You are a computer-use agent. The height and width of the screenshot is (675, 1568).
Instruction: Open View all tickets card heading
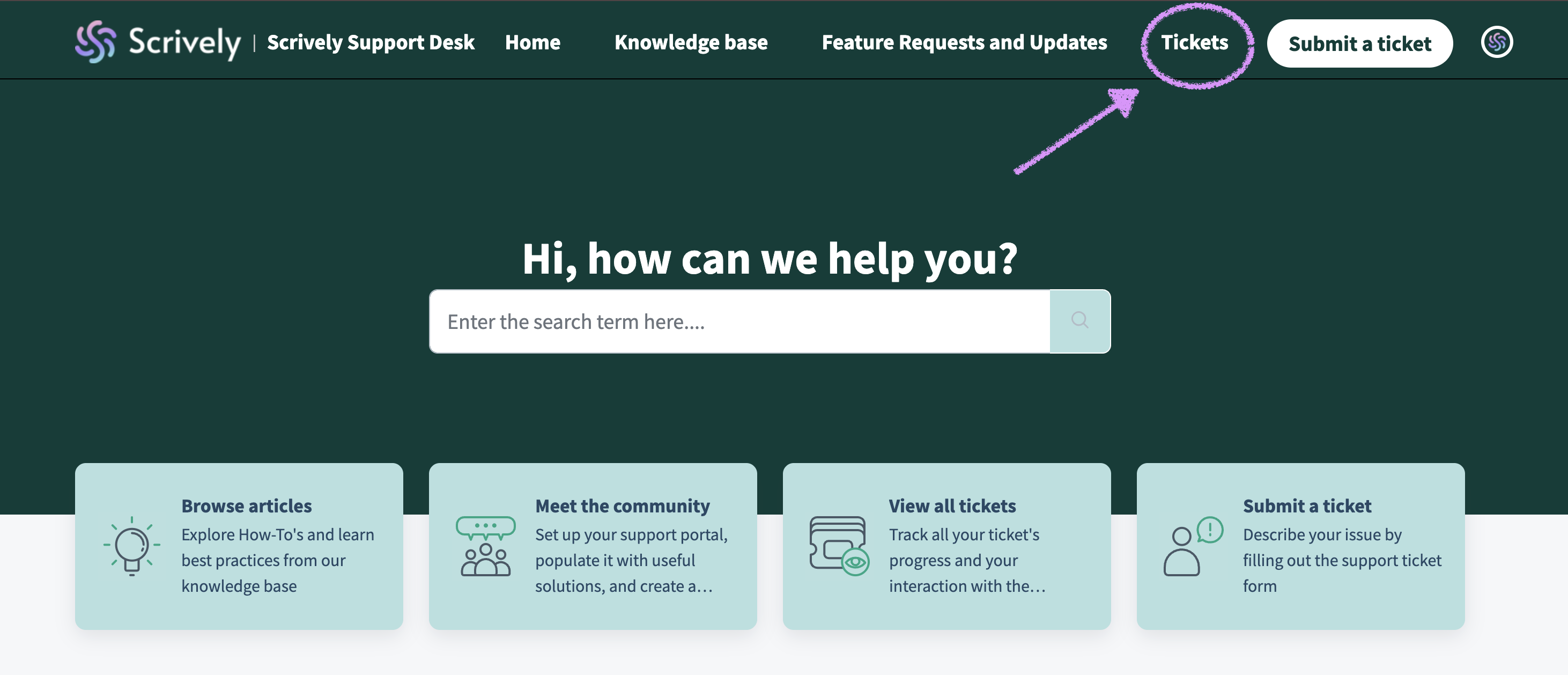[x=951, y=505]
